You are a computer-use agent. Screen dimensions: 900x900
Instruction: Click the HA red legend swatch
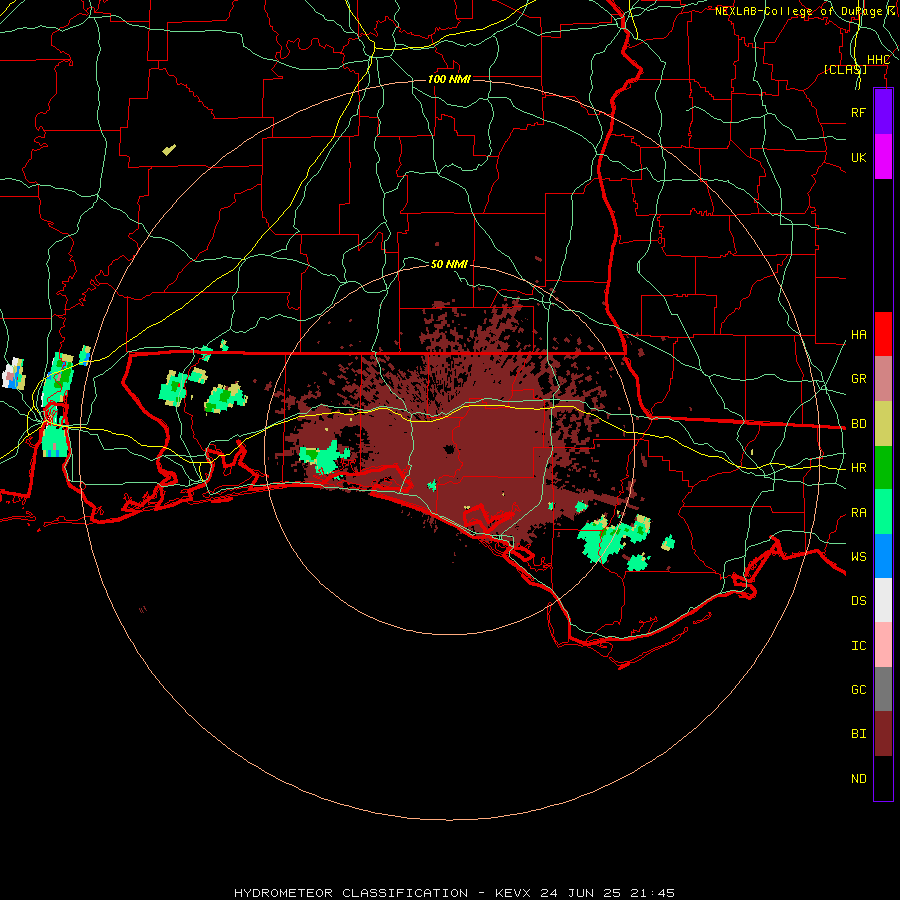(883, 334)
